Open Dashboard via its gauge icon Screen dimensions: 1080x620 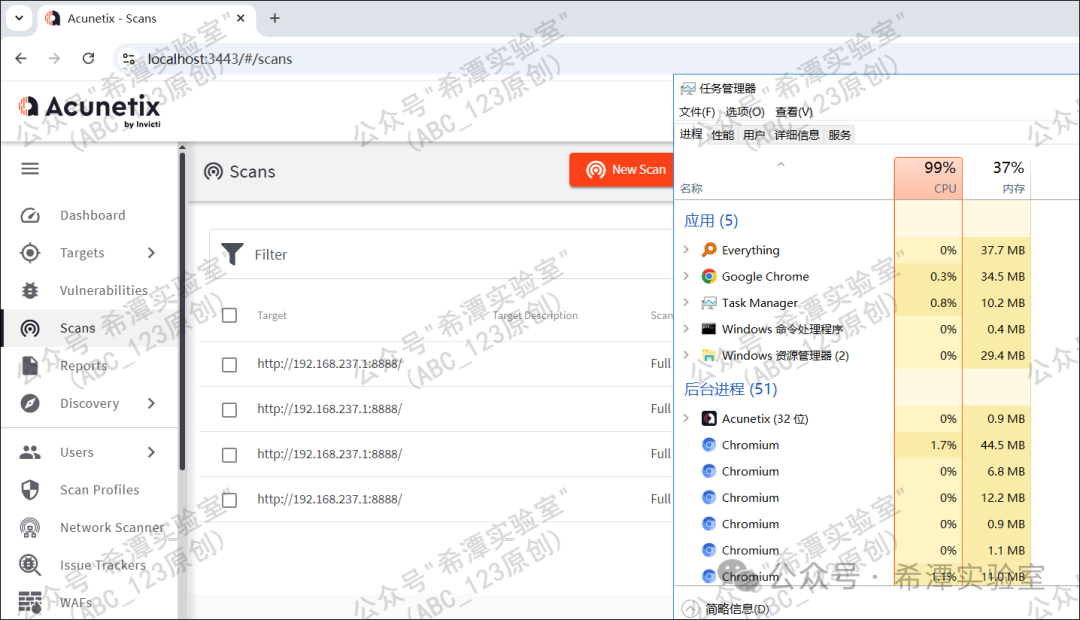coord(30,216)
